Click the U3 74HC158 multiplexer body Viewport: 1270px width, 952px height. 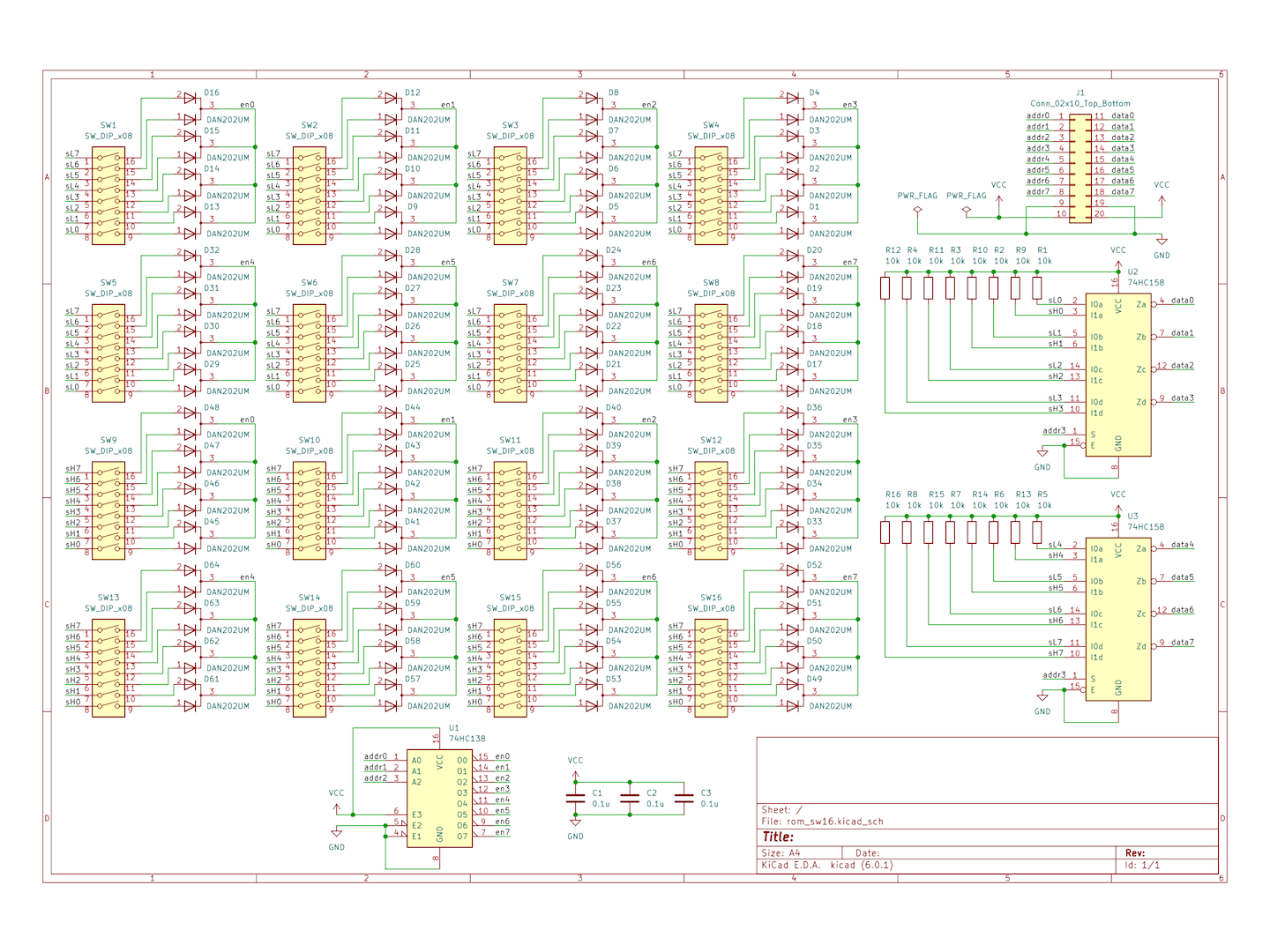1117,619
